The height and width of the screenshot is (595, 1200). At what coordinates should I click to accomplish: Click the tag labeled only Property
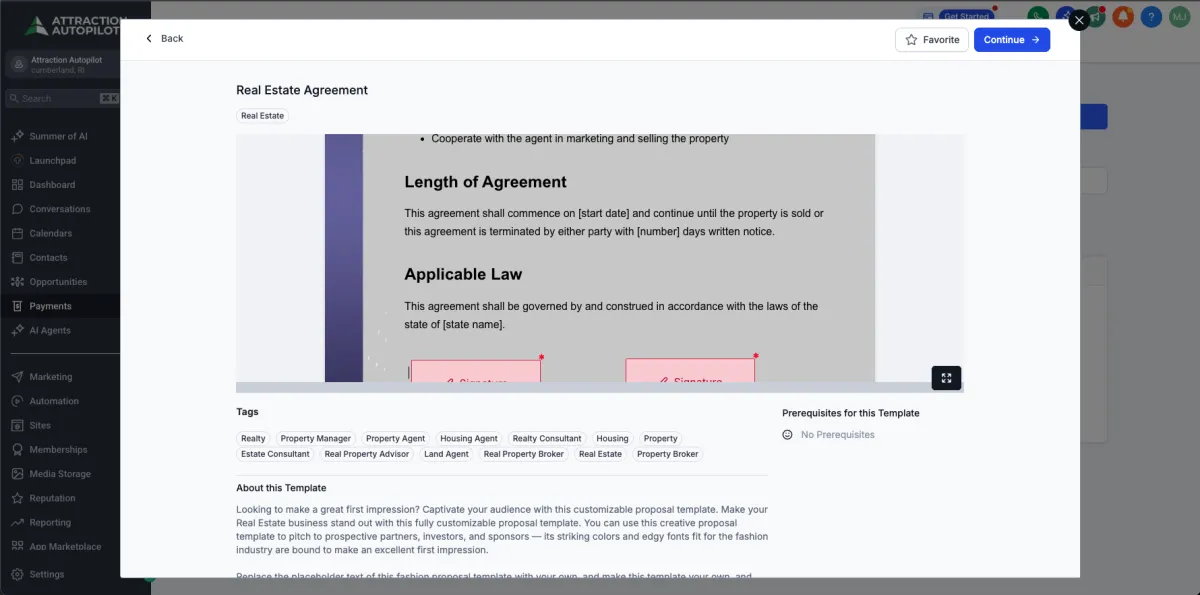(x=660, y=438)
